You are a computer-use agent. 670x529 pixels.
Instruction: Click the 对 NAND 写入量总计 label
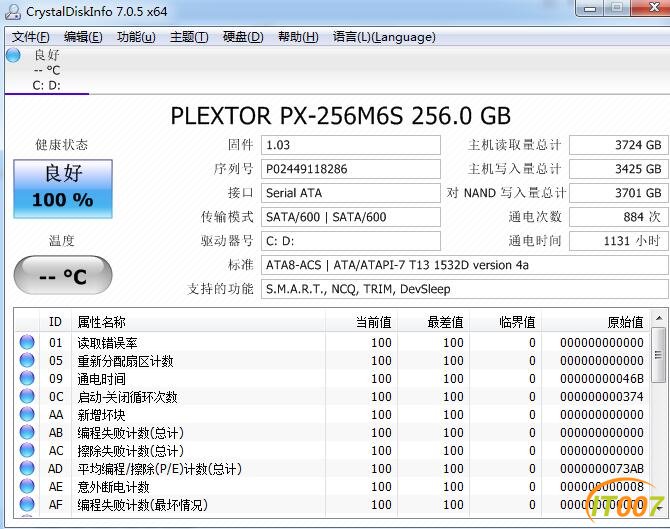pos(506,193)
